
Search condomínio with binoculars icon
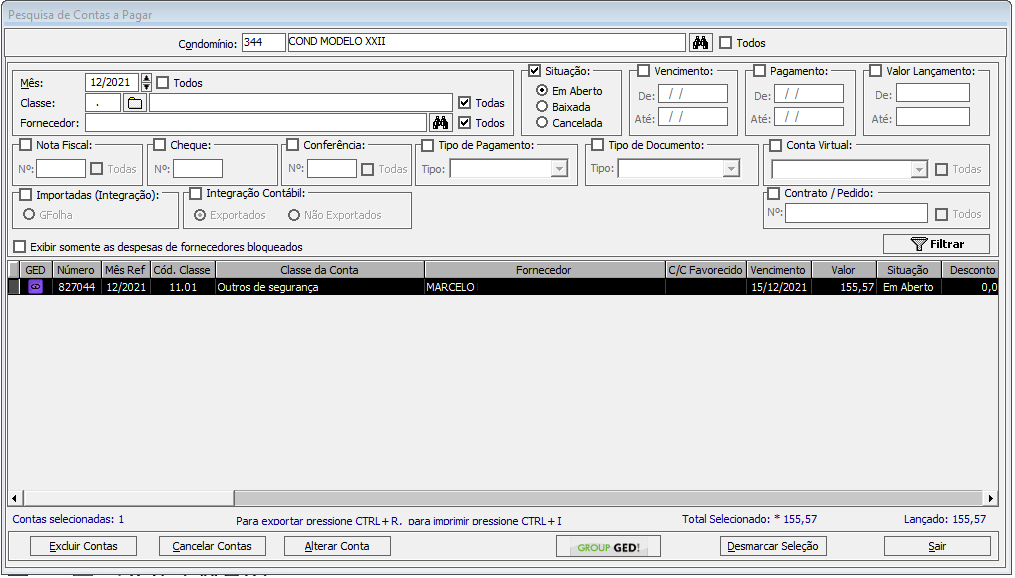(700, 43)
